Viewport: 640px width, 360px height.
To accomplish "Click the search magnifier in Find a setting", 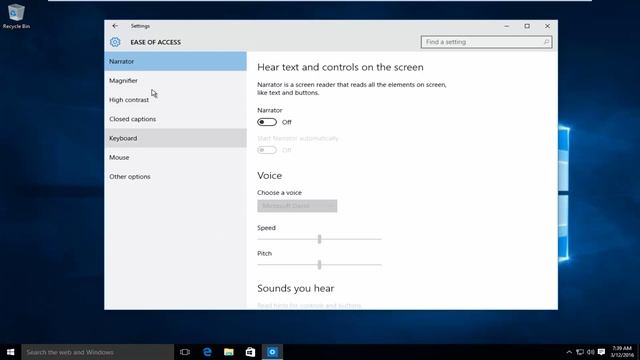I will pos(546,42).
